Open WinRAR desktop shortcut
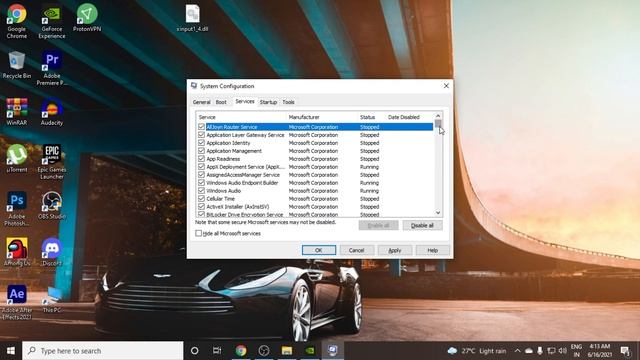640x360 pixels. click(x=17, y=111)
